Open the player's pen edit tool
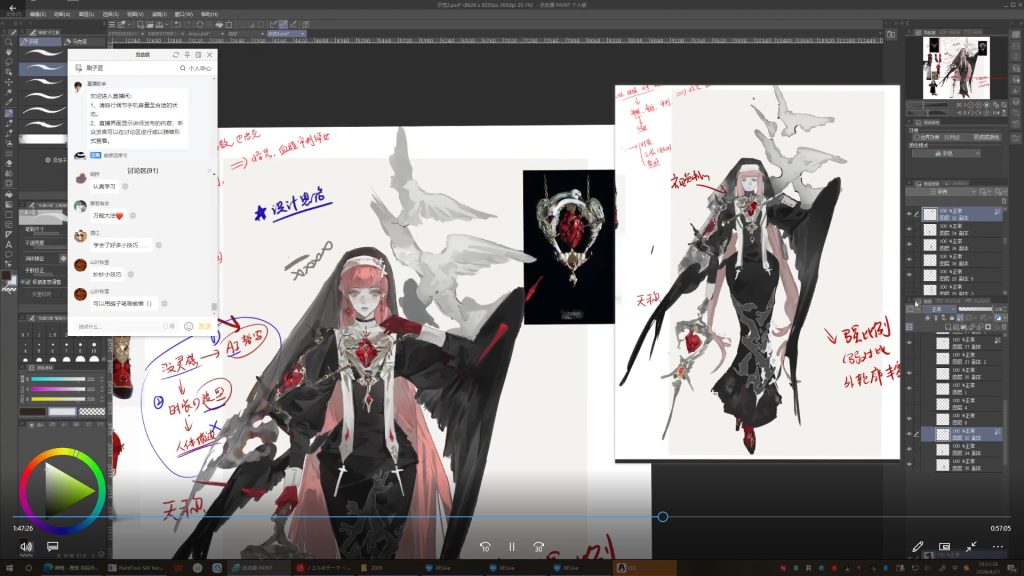The width and height of the screenshot is (1024, 576). click(x=918, y=546)
